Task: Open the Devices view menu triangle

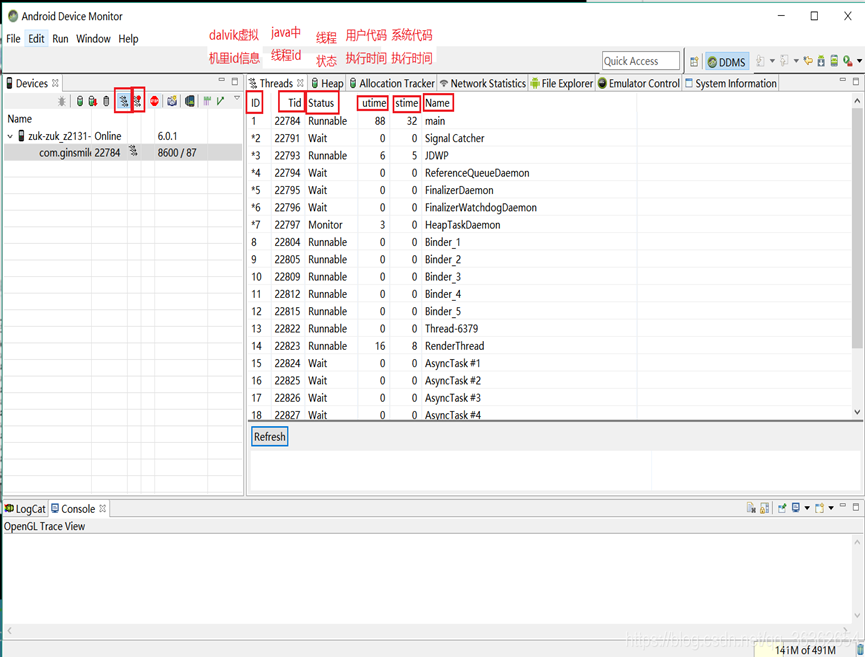Action: [237, 98]
